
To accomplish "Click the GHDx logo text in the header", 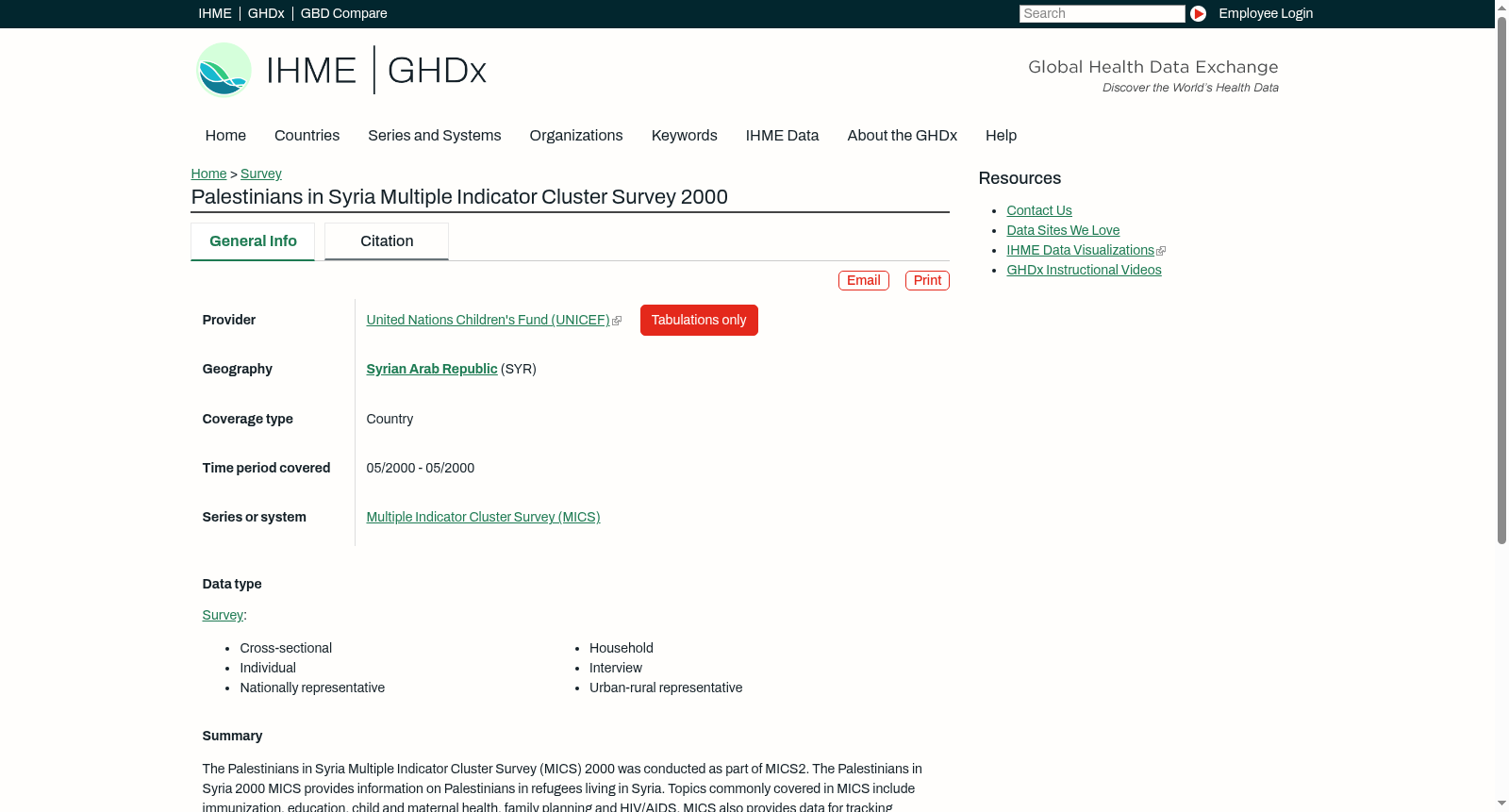I will [437, 70].
